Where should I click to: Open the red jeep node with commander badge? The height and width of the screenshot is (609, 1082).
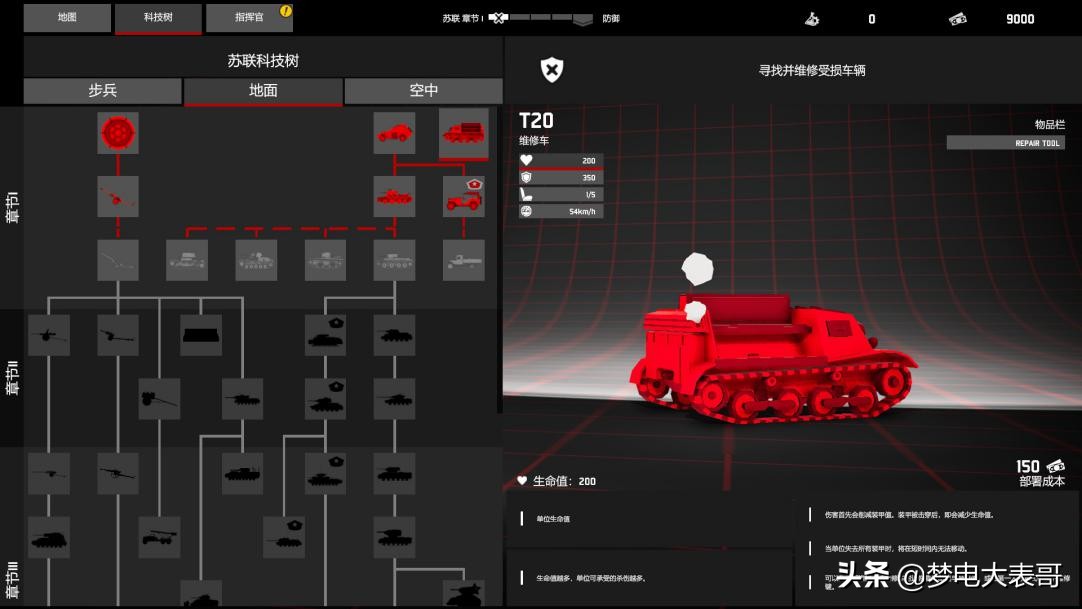pos(464,197)
